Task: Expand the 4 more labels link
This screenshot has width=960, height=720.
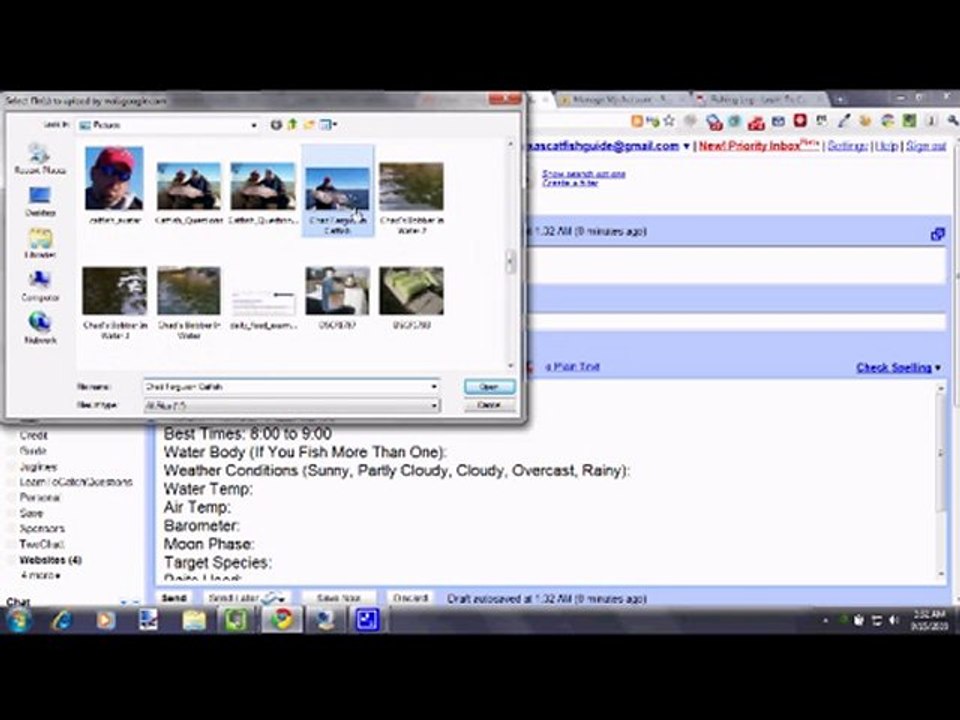Action: point(40,575)
